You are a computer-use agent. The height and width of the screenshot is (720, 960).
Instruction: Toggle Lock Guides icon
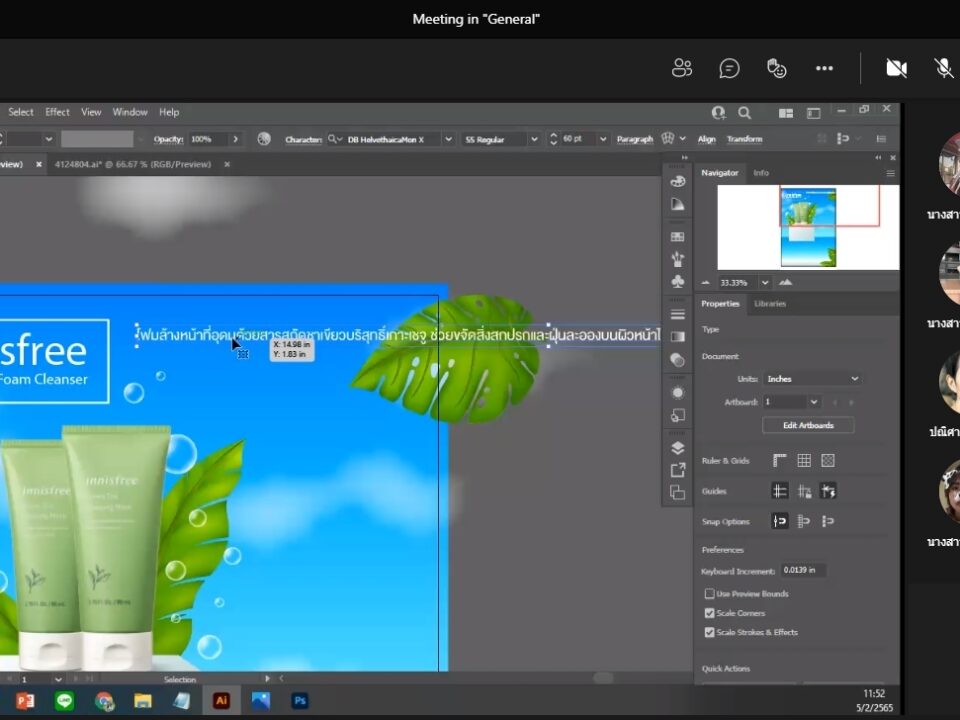coord(804,491)
